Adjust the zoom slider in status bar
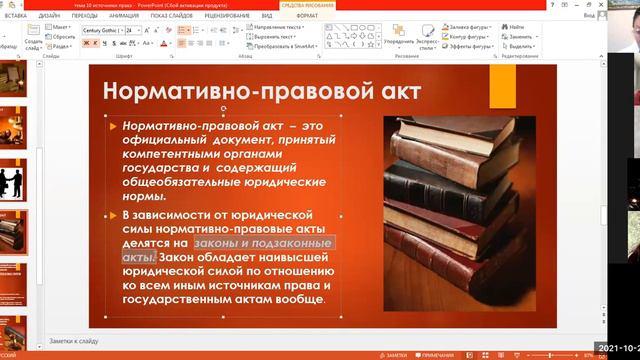This screenshot has width=640, height=360. click(x=551, y=356)
